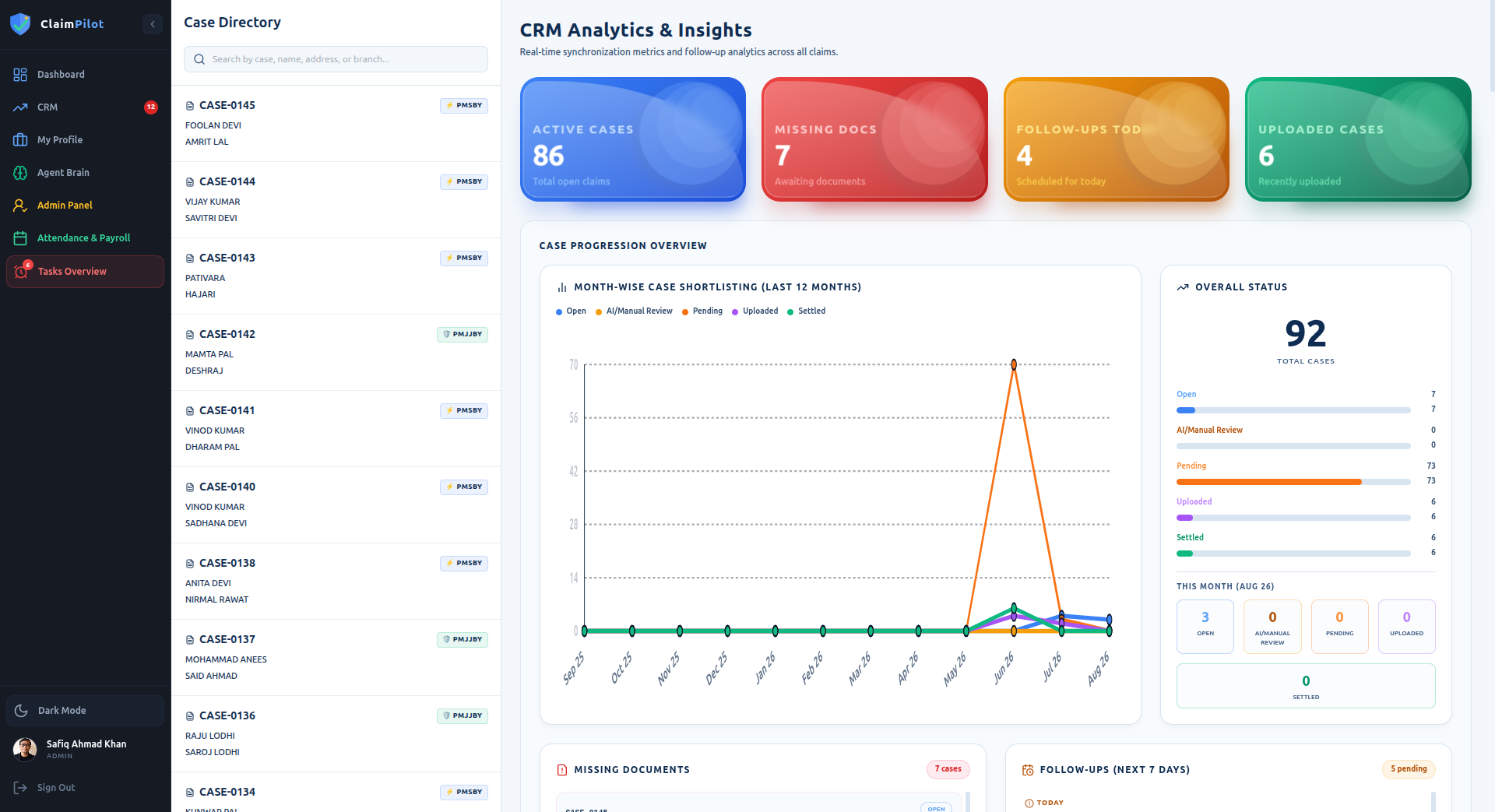1495x812 pixels.
Task: Open Tasks Overview
Action: (86, 272)
